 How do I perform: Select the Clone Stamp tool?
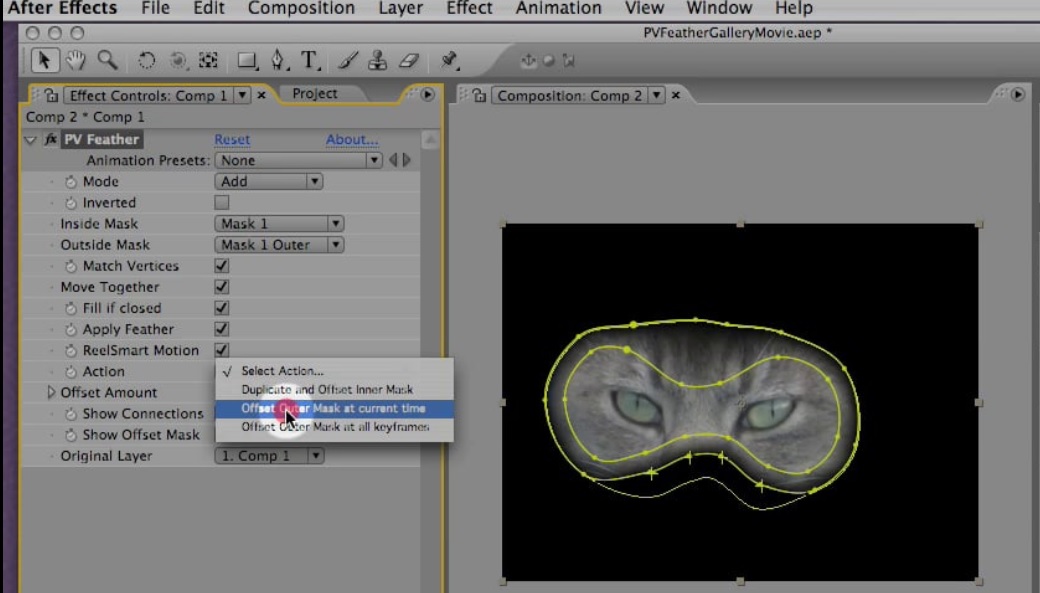[x=377, y=61]
